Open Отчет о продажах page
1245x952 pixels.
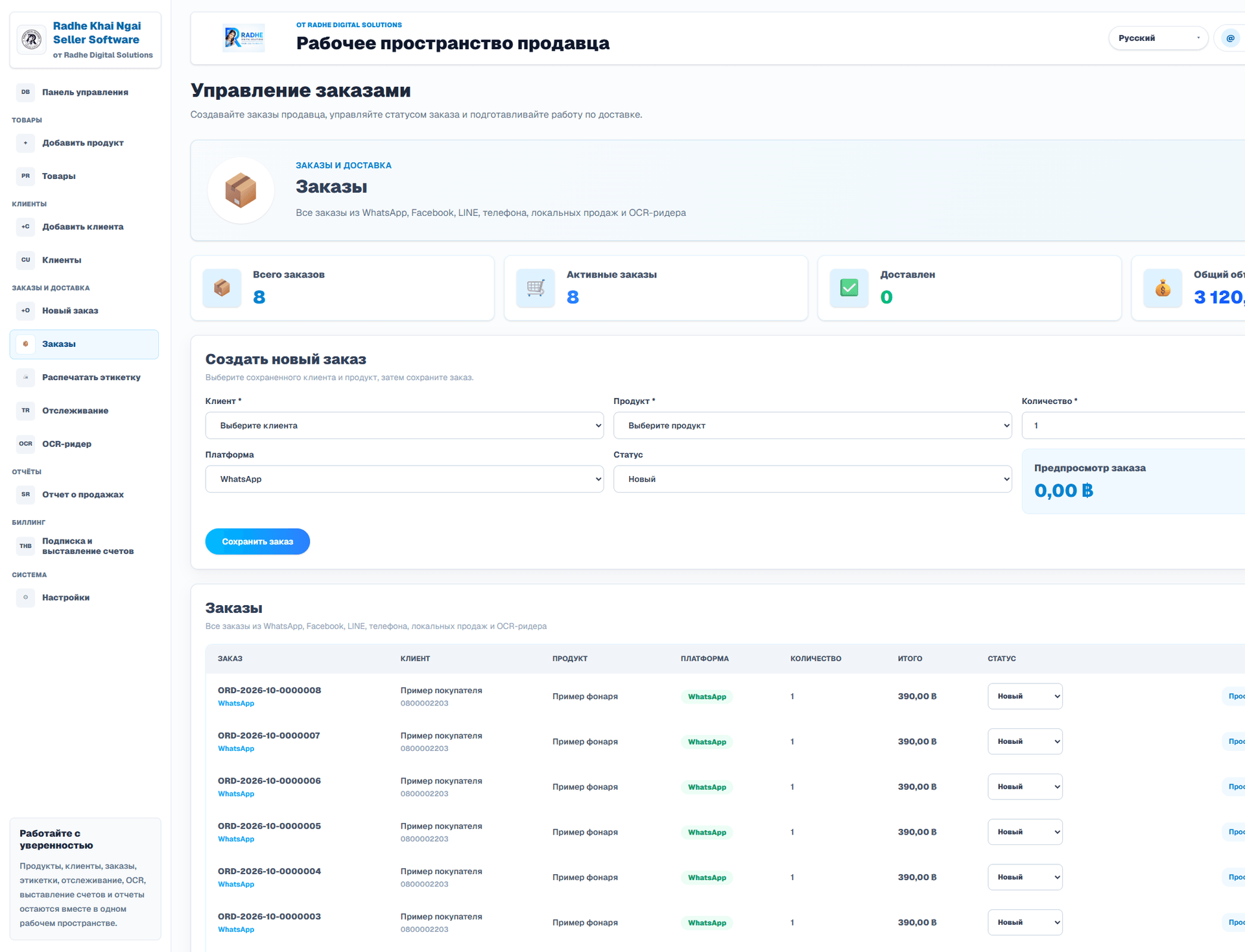[84, 494]
